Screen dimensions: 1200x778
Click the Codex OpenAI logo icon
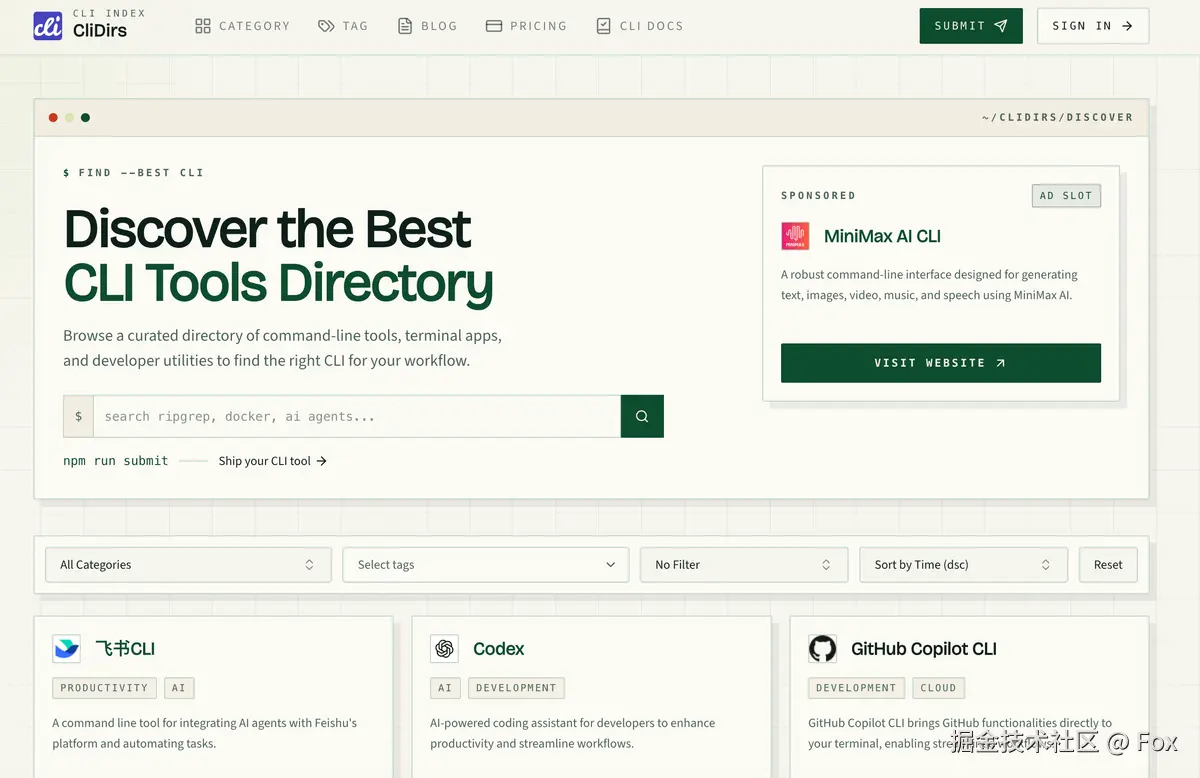point(445,648)
